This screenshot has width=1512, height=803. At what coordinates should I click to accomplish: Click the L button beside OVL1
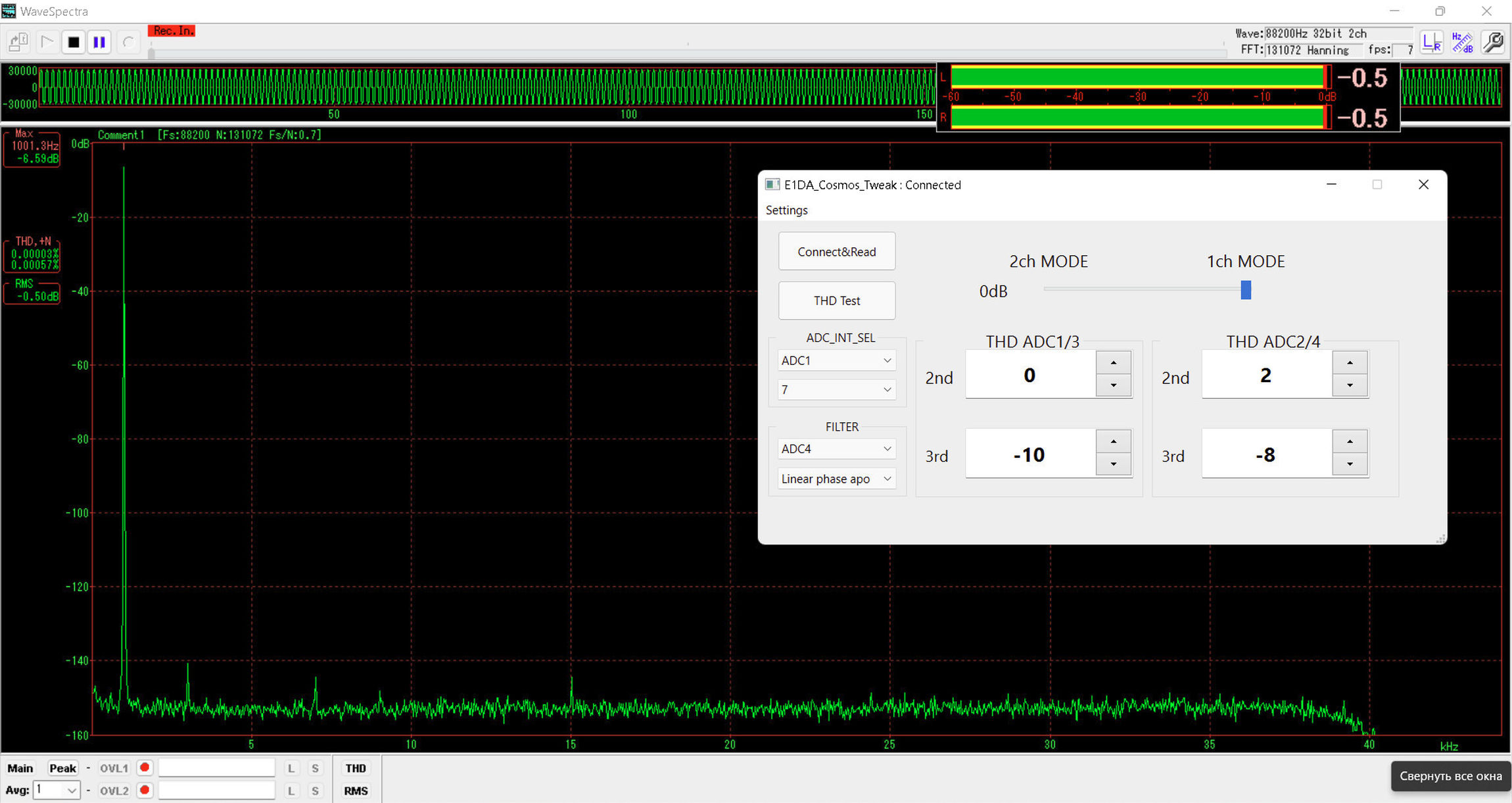point(291,768)
